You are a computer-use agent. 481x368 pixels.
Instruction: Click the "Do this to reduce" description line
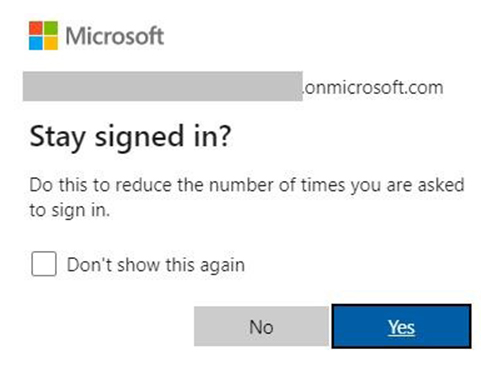(247, 185)
